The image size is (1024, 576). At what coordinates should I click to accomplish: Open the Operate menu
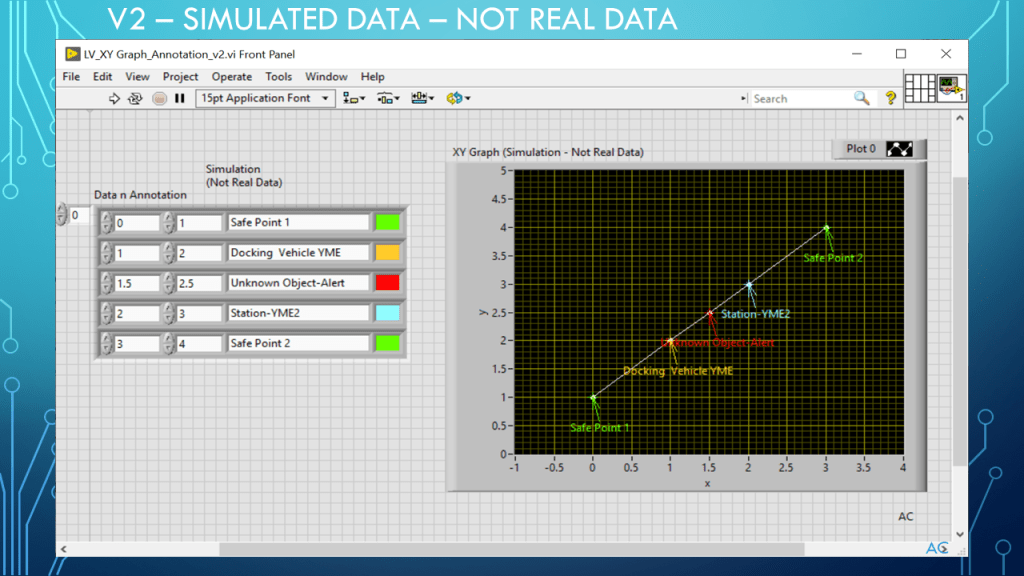pyautogui.click(x=232, y=77)
